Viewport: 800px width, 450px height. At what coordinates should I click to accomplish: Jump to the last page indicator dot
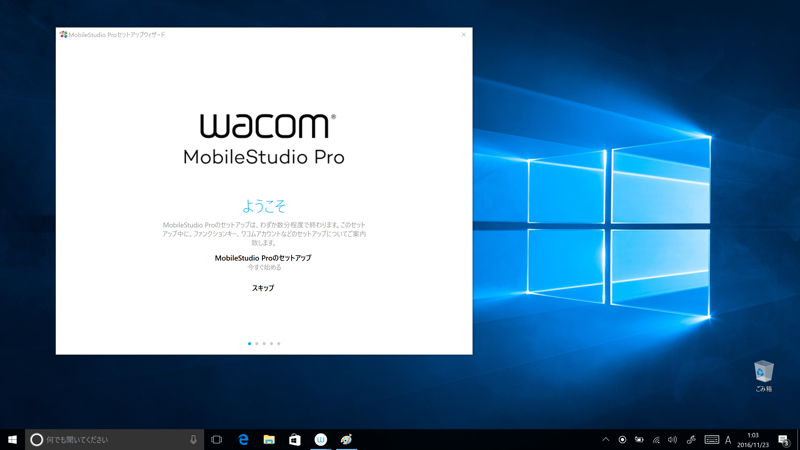point(279,343)
